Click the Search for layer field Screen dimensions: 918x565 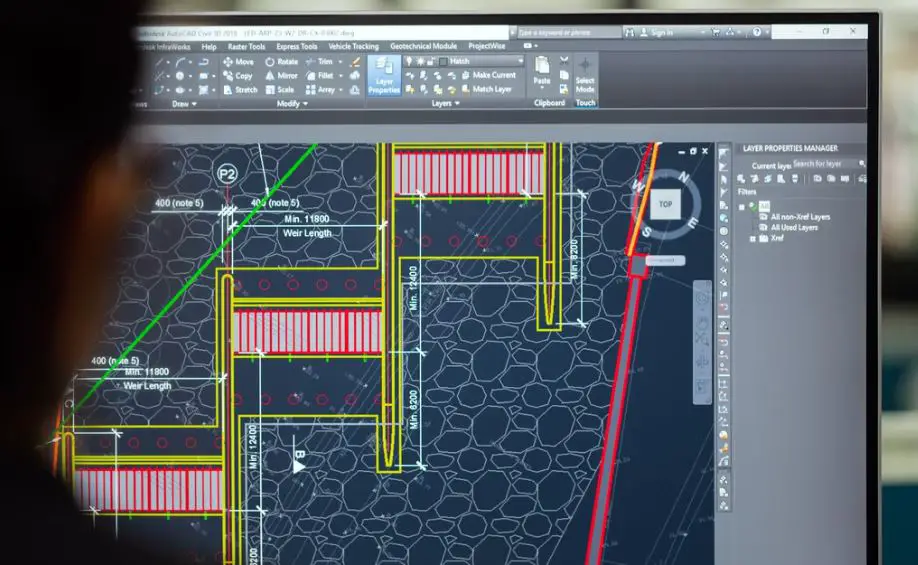[824, 163]
